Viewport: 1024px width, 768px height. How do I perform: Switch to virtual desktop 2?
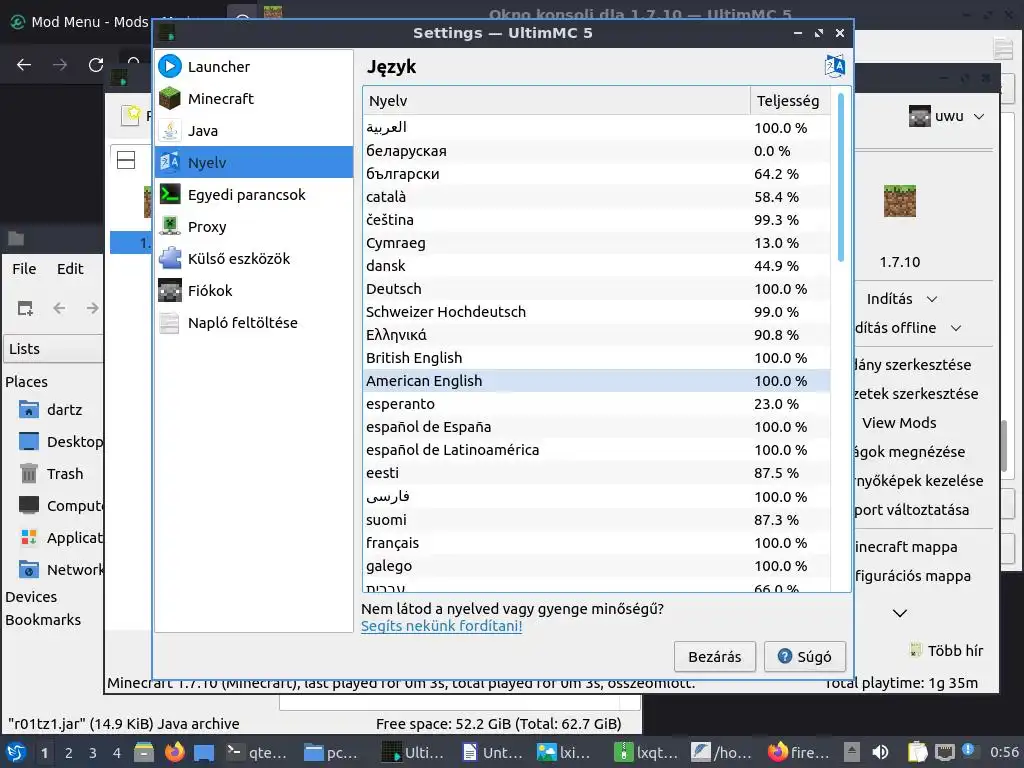pyautogui.click(x=69, y=753)
